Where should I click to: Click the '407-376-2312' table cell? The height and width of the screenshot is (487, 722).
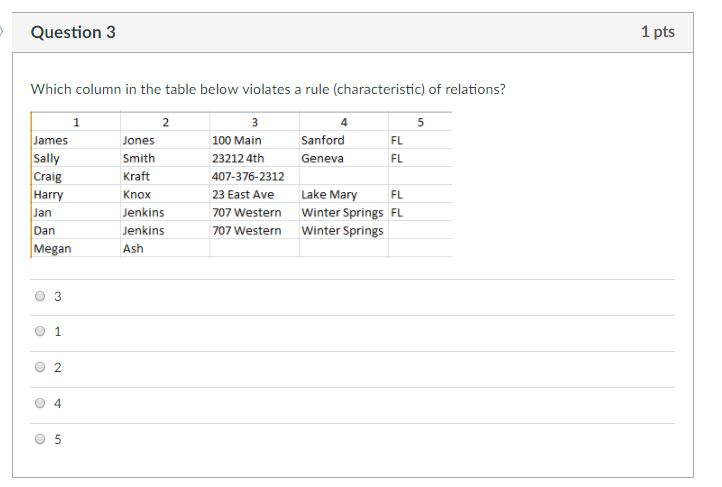pos(255,176)
